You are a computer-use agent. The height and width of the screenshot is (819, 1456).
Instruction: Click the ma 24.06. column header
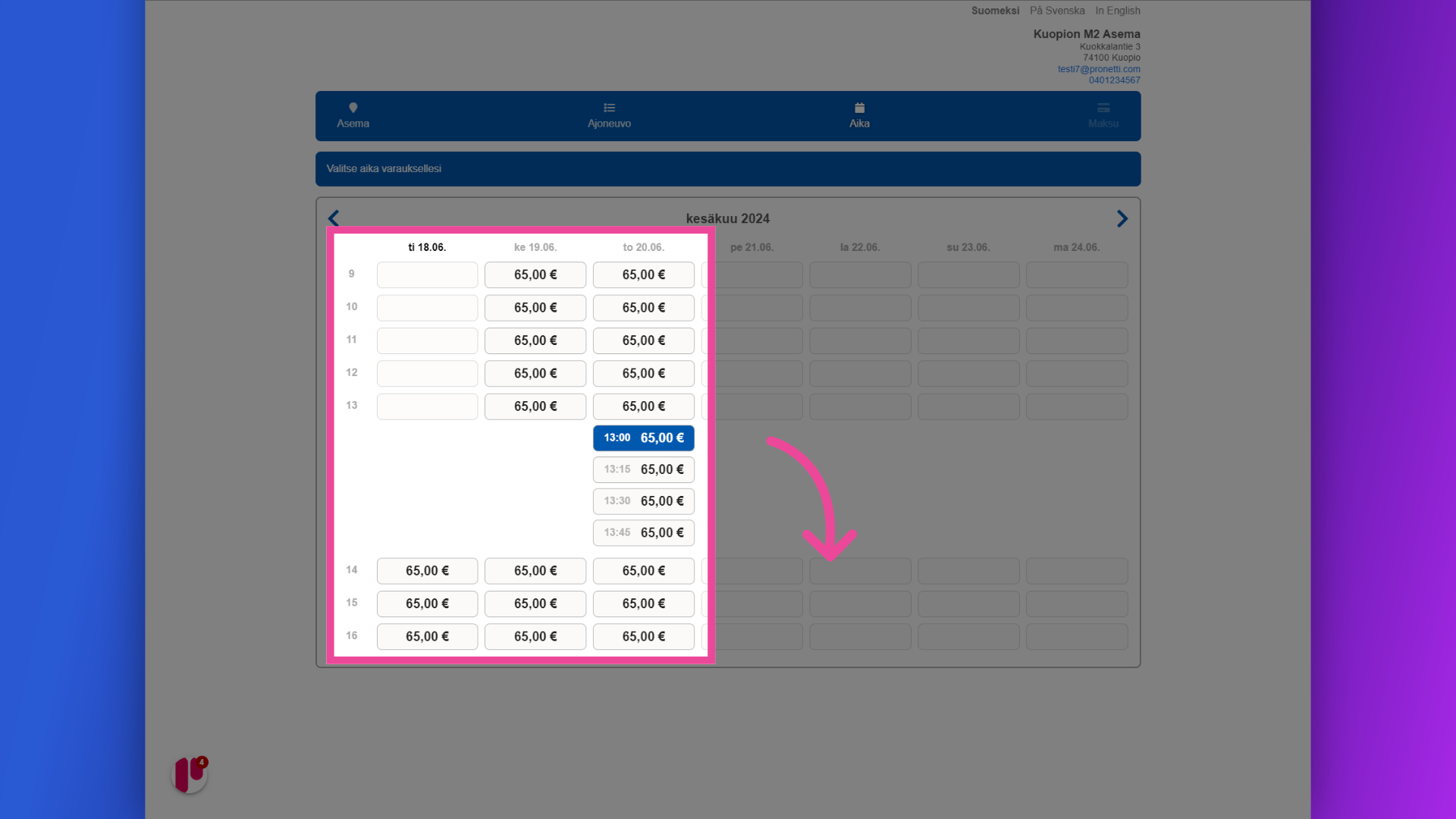pyautogui.click(x=1077, y=247)
